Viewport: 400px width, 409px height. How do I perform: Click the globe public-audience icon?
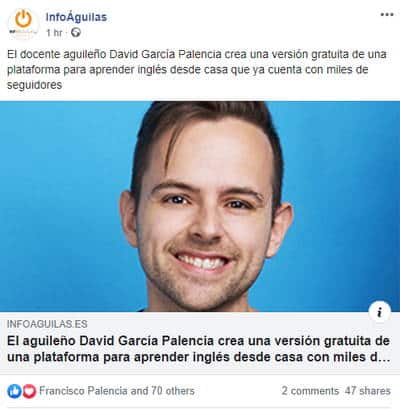click(76, 32)
